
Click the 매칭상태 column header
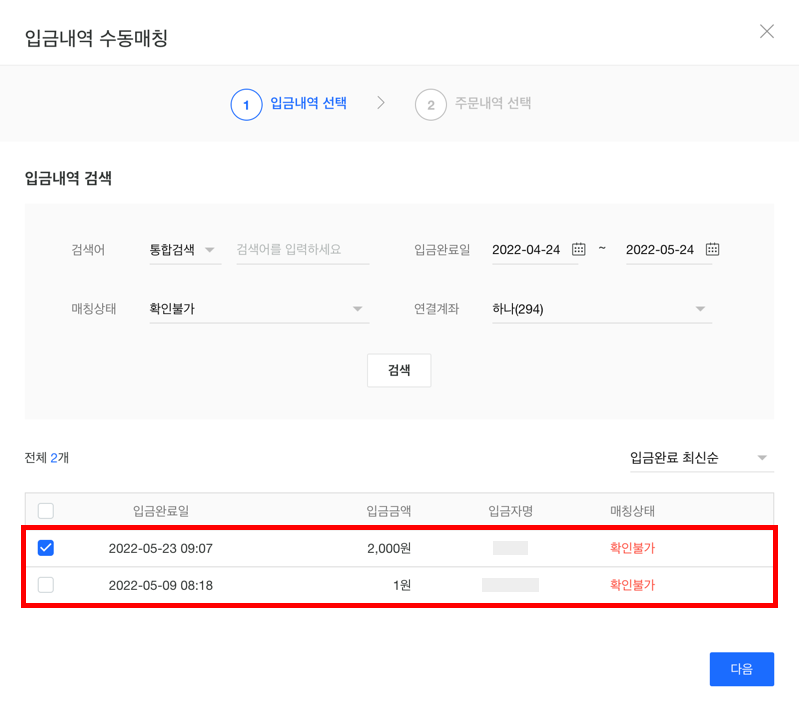(x=633, y=511)
